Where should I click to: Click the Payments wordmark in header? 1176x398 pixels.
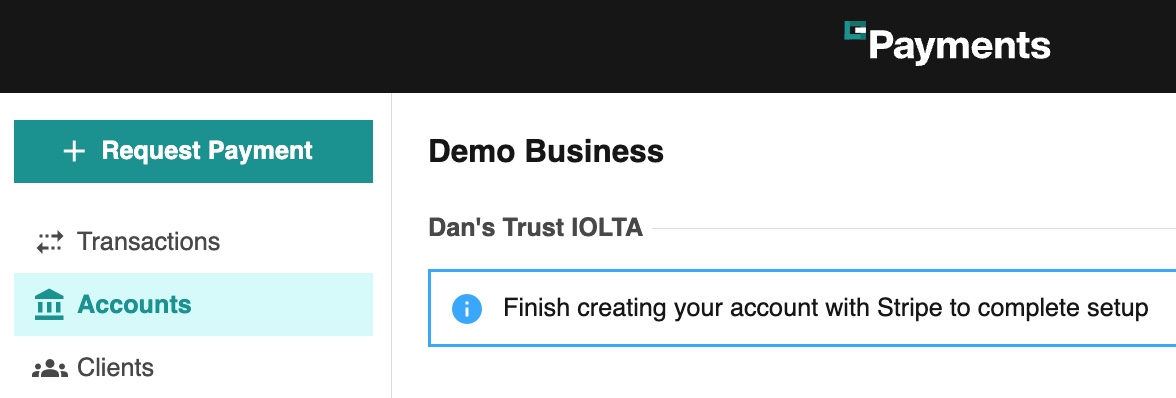(x=959, y=46)
